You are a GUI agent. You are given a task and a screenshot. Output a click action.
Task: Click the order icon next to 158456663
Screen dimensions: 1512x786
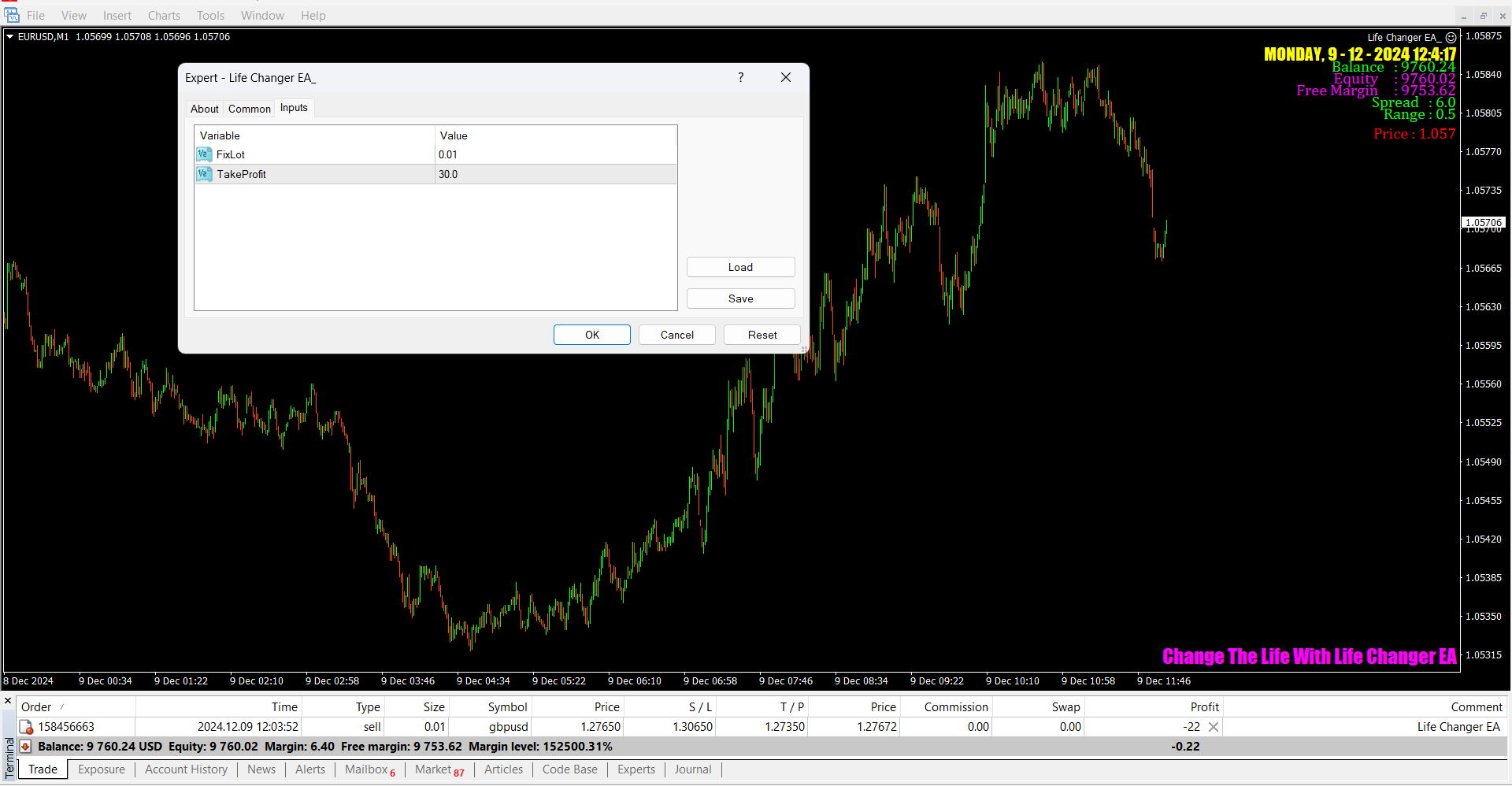pyautogui.click(x=26, y=727)
